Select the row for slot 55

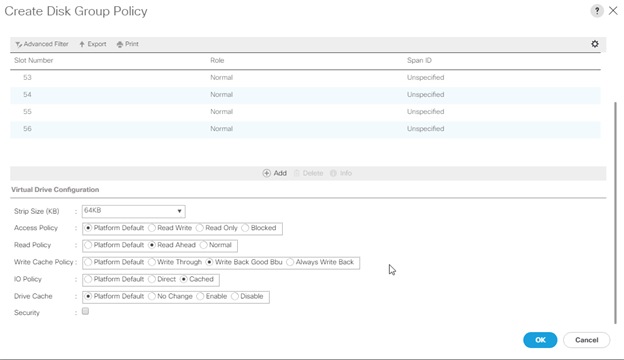[305, 112]
